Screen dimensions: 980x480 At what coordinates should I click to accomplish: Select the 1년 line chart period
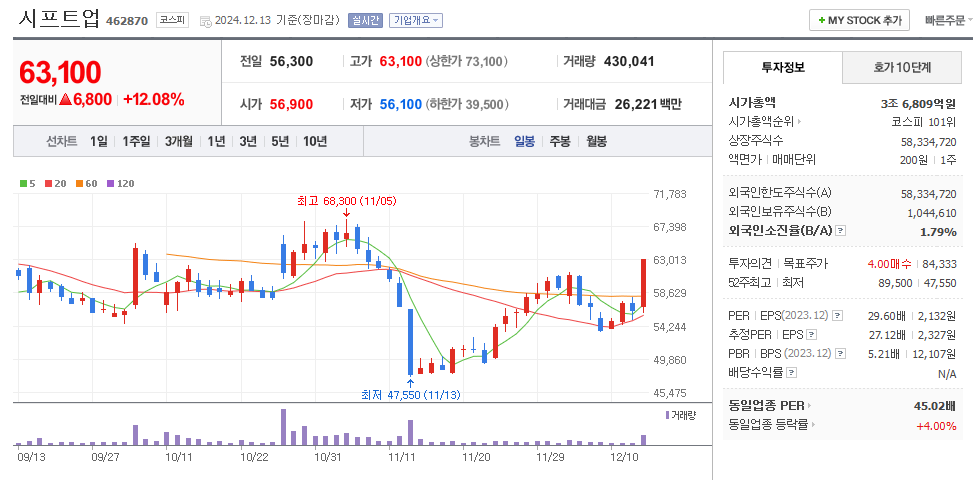click(216, 141)
